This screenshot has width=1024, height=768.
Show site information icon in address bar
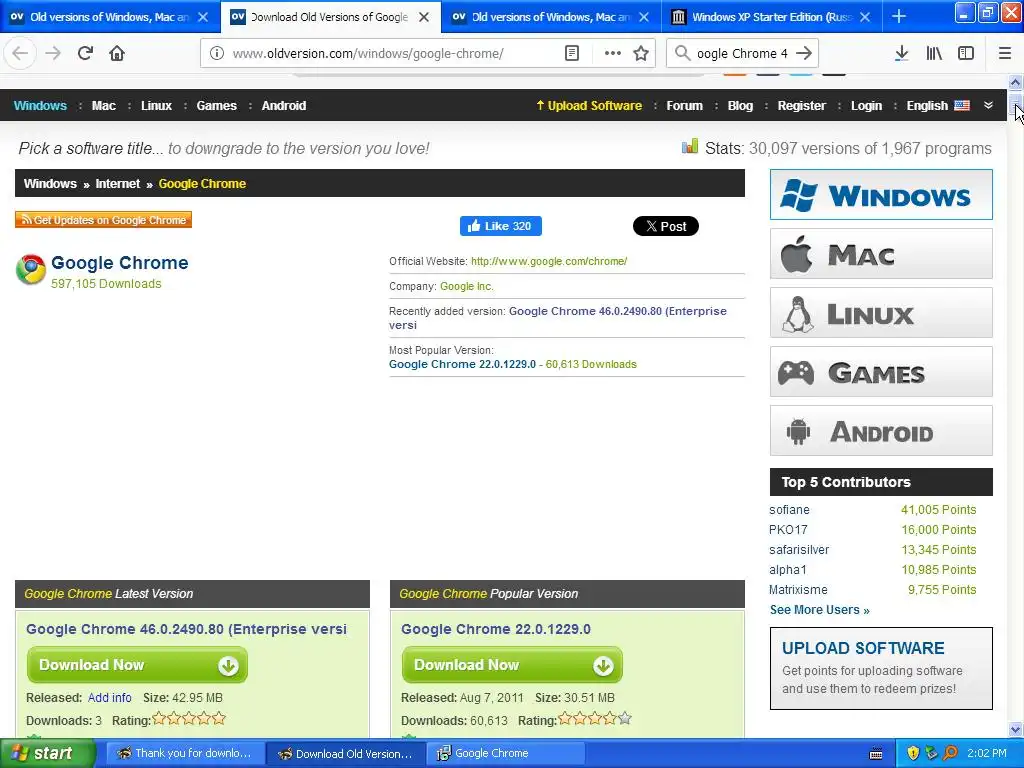(216, 53)
